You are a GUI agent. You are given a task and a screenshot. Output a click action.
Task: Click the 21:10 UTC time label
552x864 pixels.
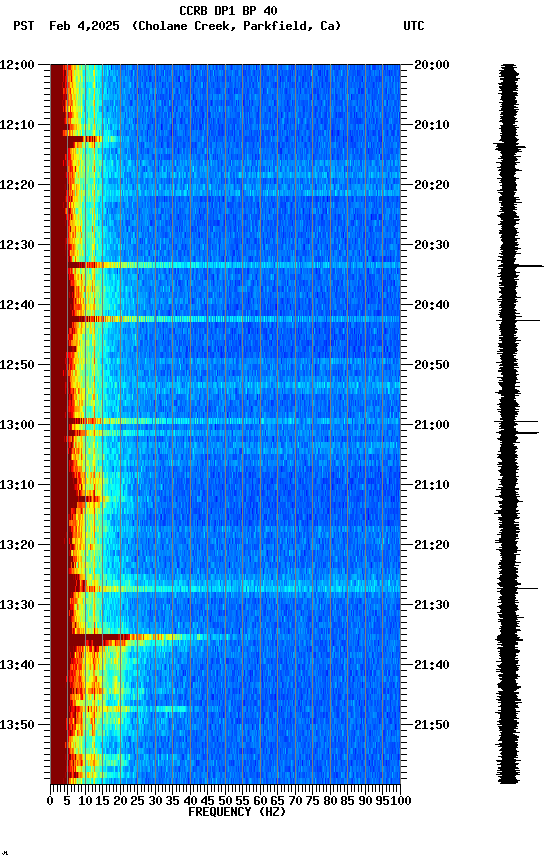tap(432, 485)
